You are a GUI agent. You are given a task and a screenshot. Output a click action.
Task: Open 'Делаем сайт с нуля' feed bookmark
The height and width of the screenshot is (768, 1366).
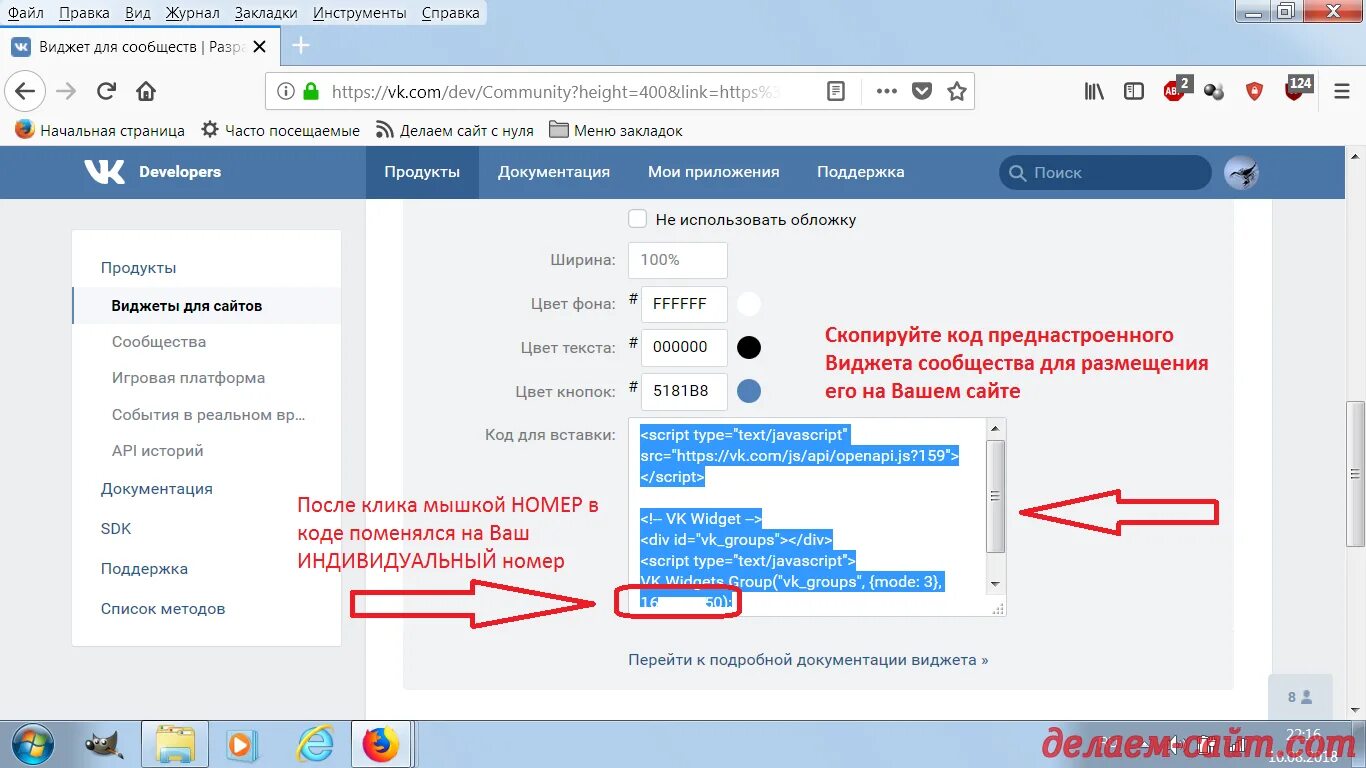tap(455, 130)
